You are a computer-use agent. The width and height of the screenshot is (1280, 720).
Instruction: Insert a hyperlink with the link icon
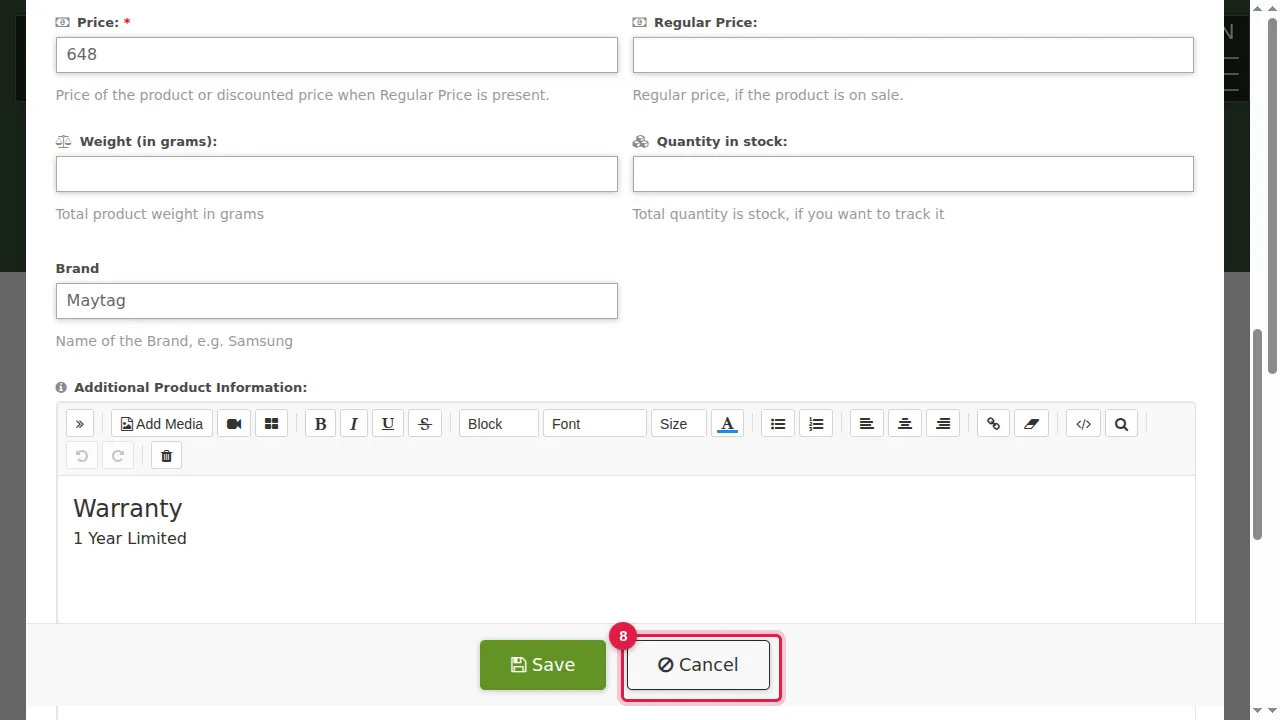(x=993, y=424)
